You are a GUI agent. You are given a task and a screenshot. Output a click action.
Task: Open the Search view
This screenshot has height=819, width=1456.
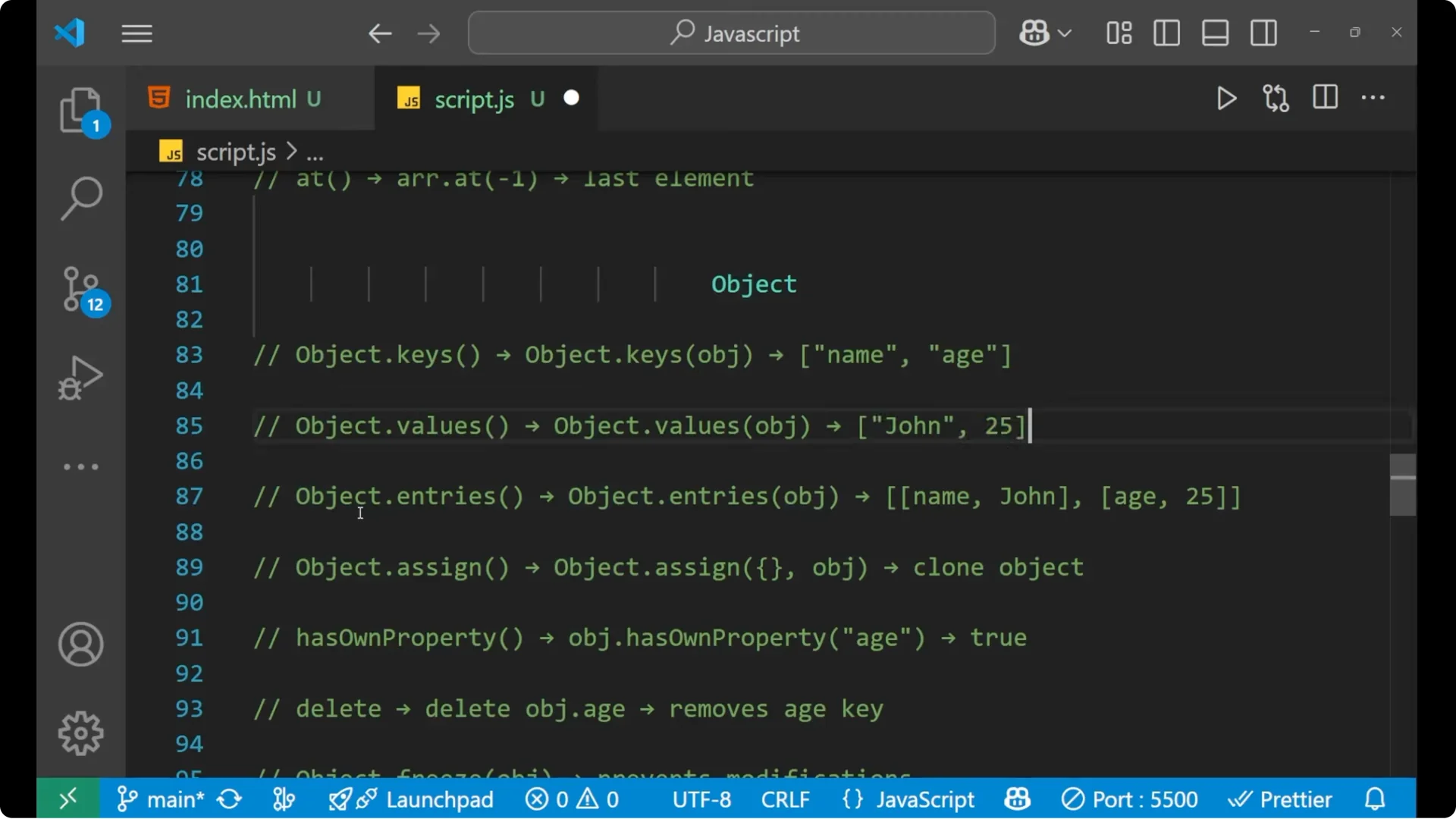tap(81, 199)
